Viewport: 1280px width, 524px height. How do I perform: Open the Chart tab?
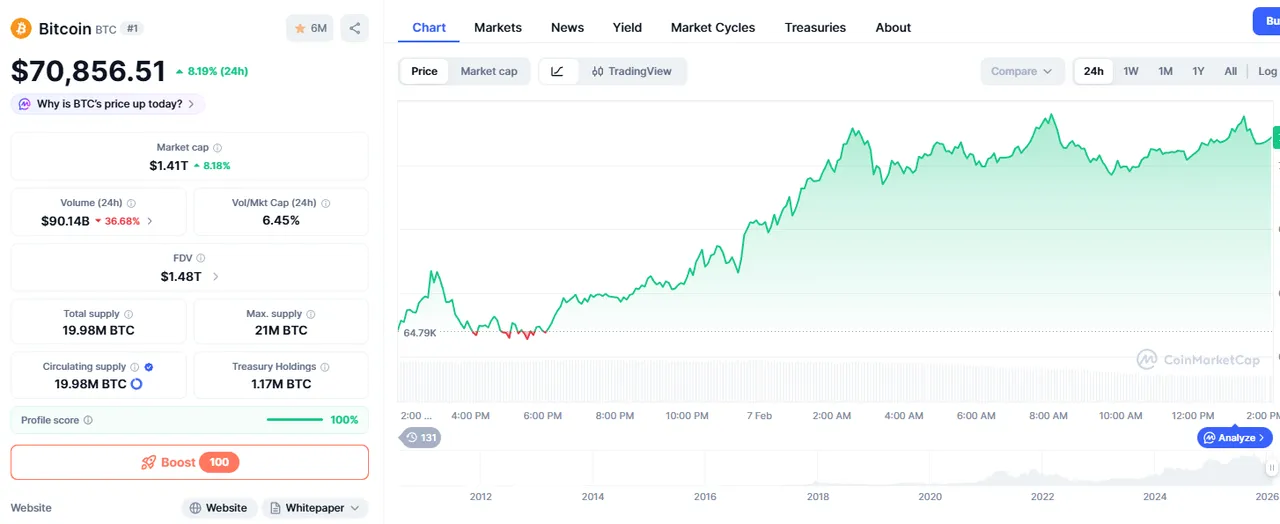(x=429, y=28)
